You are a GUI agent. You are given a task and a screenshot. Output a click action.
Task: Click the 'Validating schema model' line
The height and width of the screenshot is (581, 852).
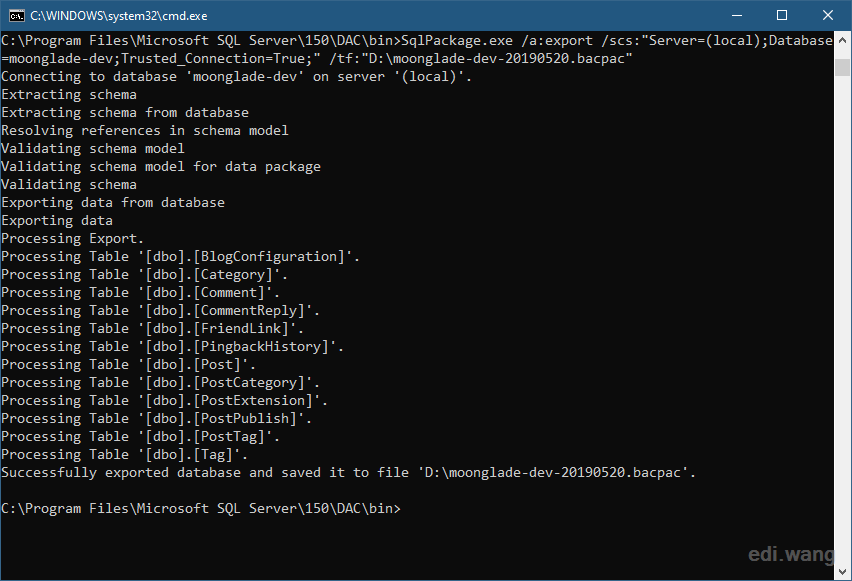click(93, 149)
